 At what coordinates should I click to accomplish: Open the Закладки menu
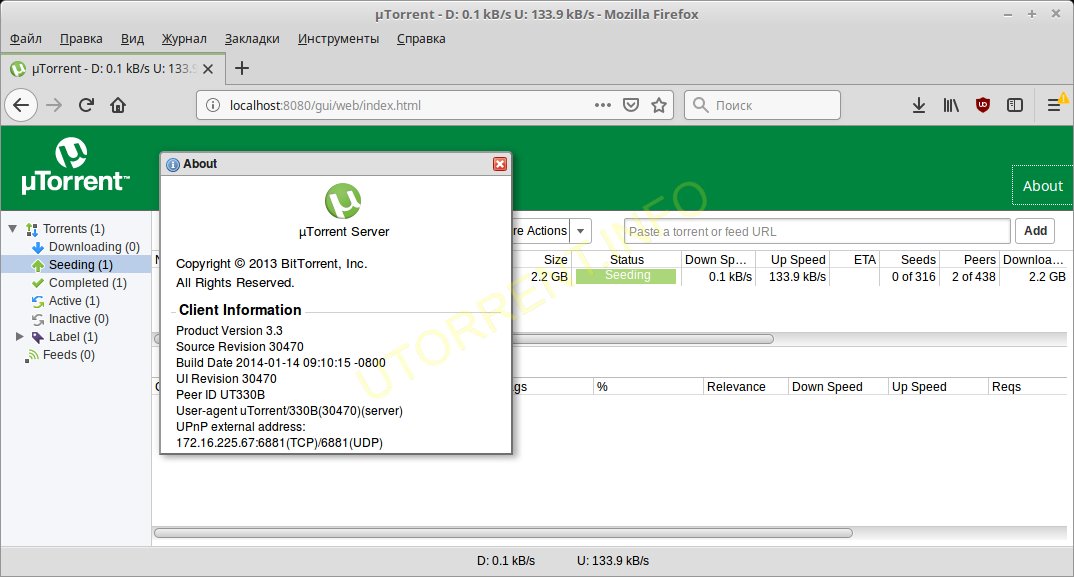[x=252, y=38]
